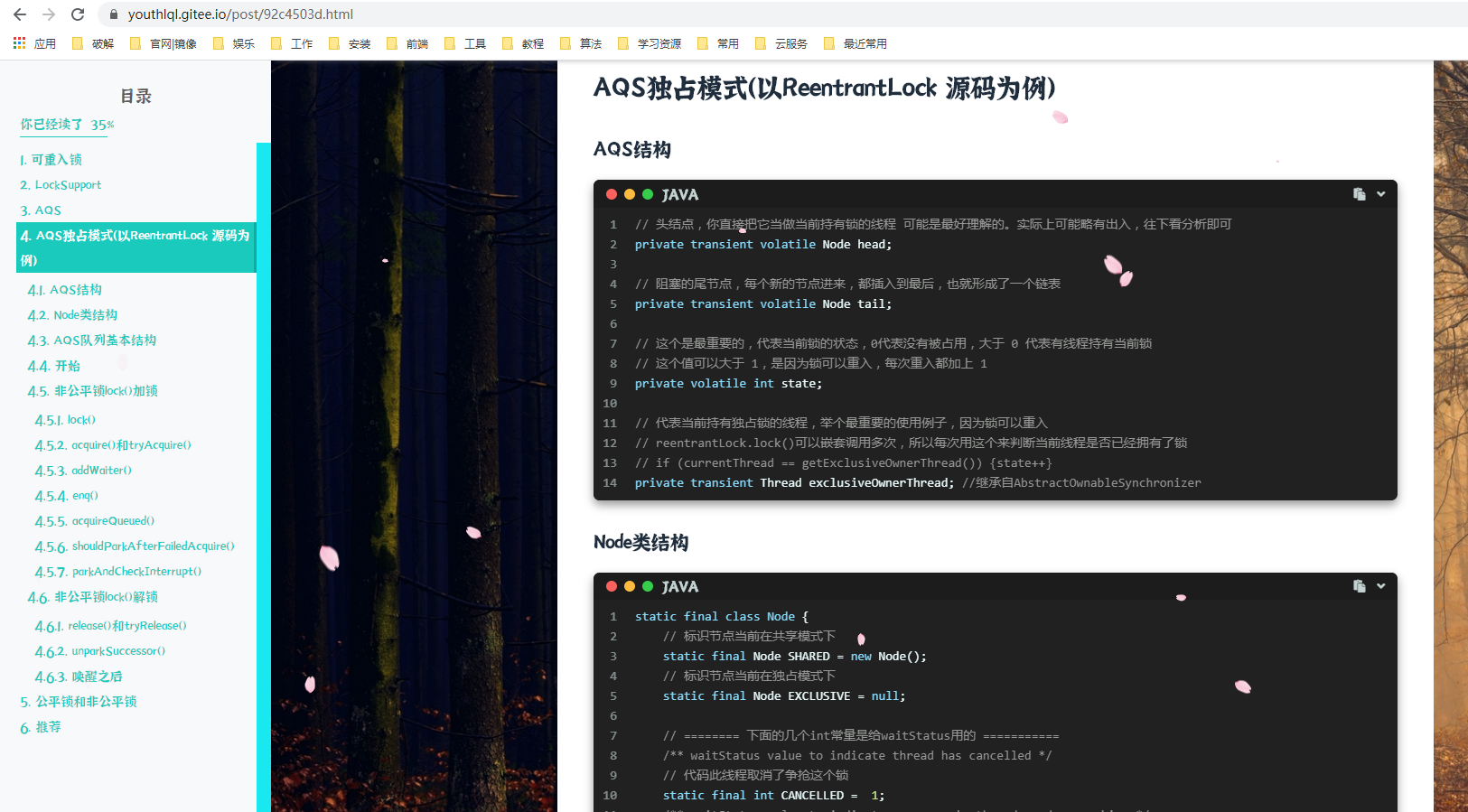1468x812 pixels.
Task: Go to TOC section 3. AQS
Action: 41,210
